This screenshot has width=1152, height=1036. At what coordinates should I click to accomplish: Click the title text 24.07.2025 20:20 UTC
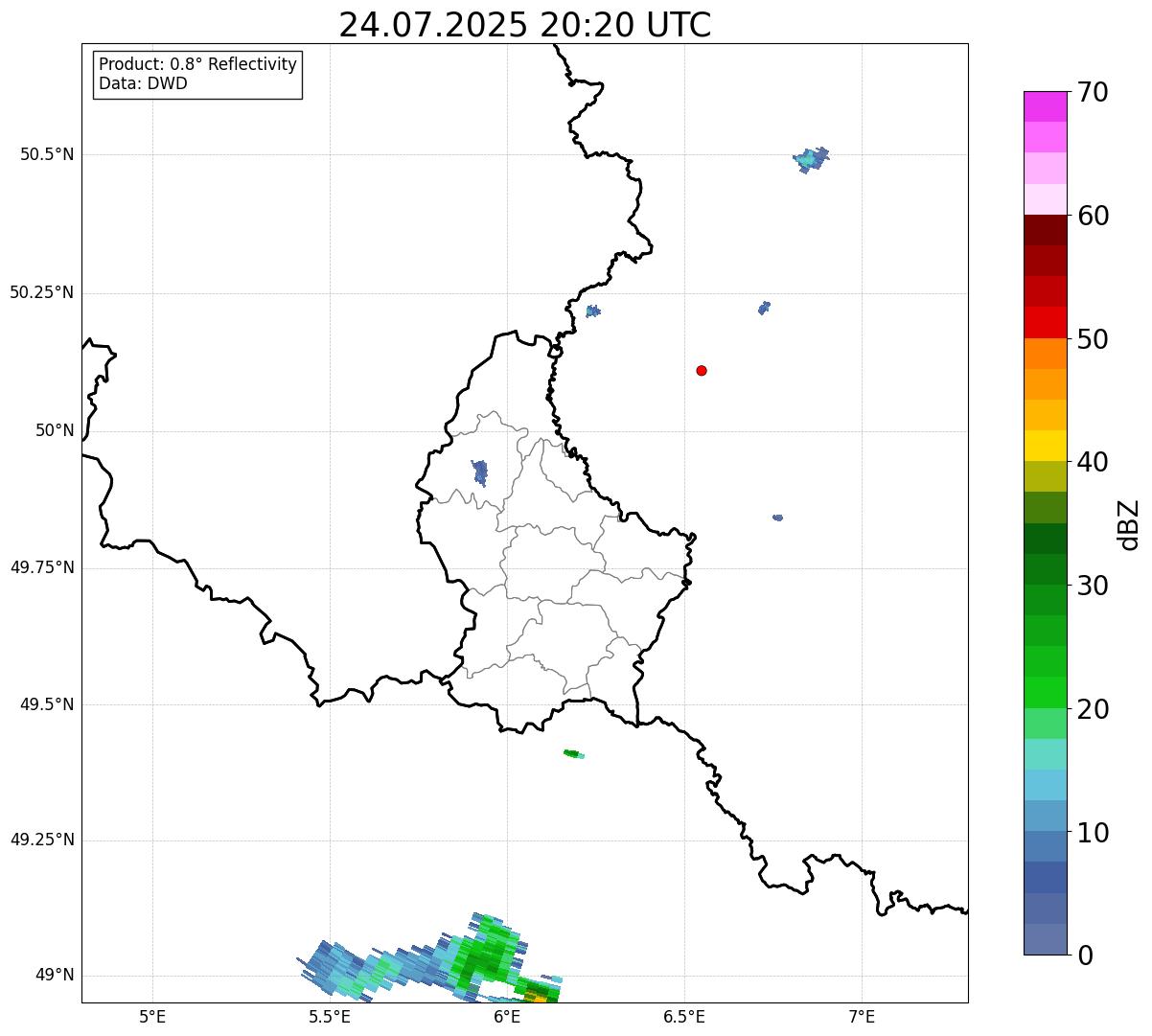(x=525, y=25)
